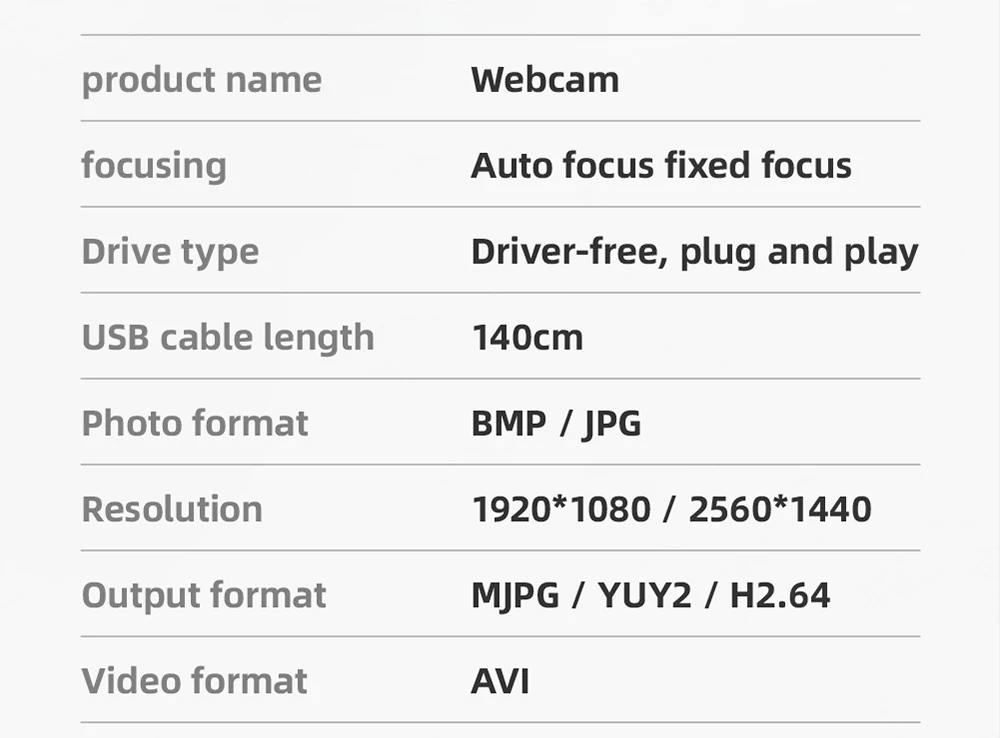Select the "140cm" cable length value
Screen dimensions: 1000x738
click(x=527, y=338)
